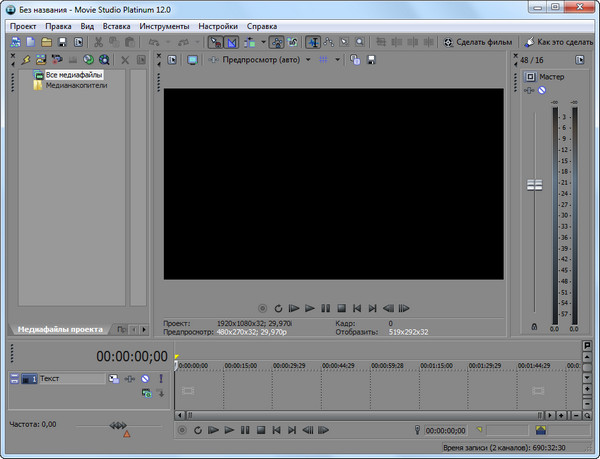
Task: Open the Вставка menu
Action: [116, 25]
